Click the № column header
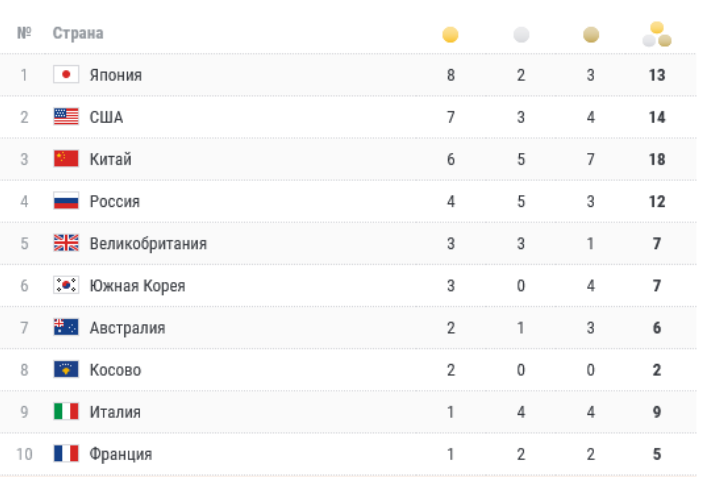Screen dimensions: 703x477 click(25, 33)
